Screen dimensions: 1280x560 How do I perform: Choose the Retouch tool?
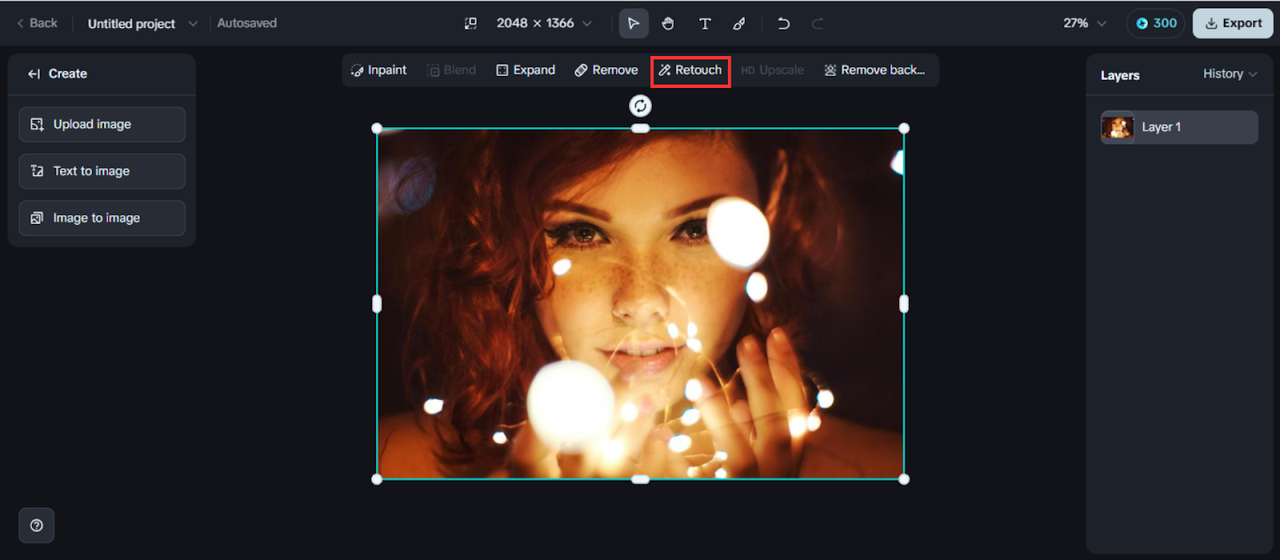(x=690, y=70)
